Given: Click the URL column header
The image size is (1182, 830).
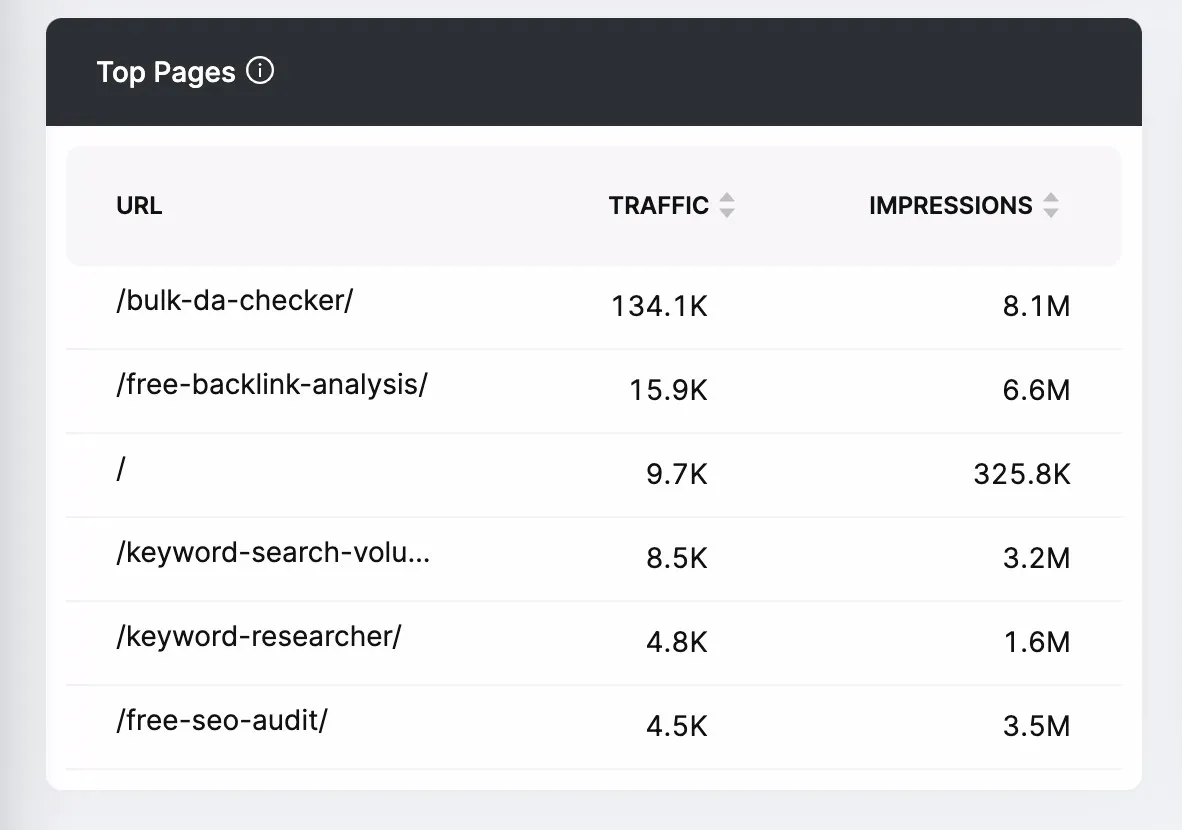Looking at the screenshot, I should point(139,206).
